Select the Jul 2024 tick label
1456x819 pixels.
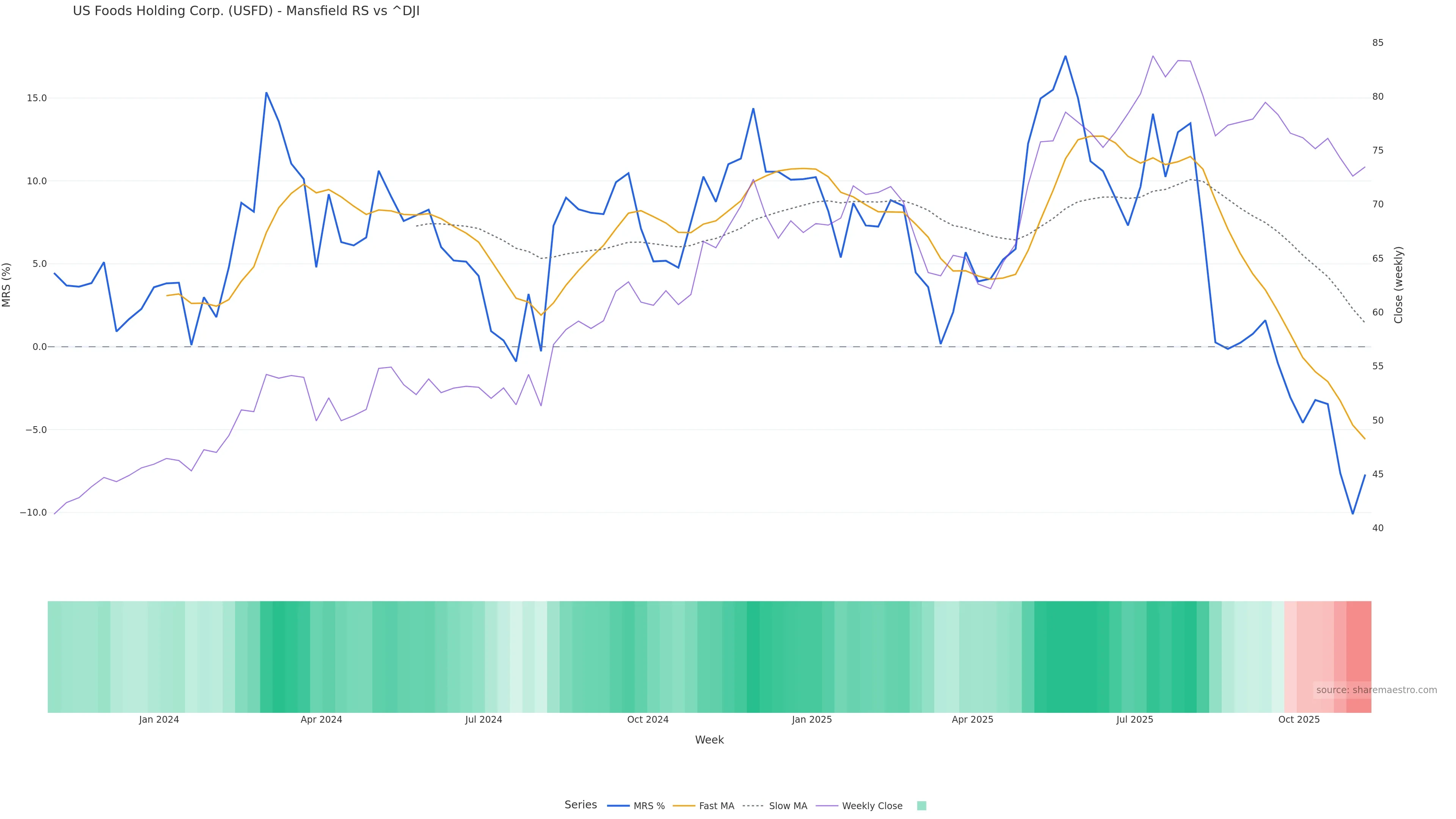click(483, 720)
